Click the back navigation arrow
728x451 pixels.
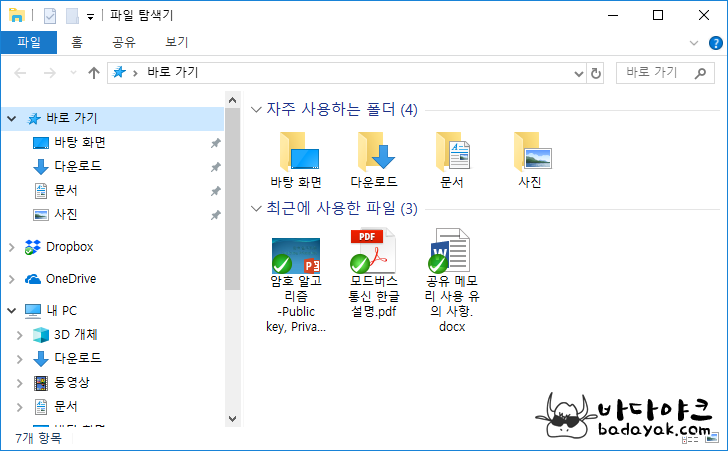click(20, 73)
